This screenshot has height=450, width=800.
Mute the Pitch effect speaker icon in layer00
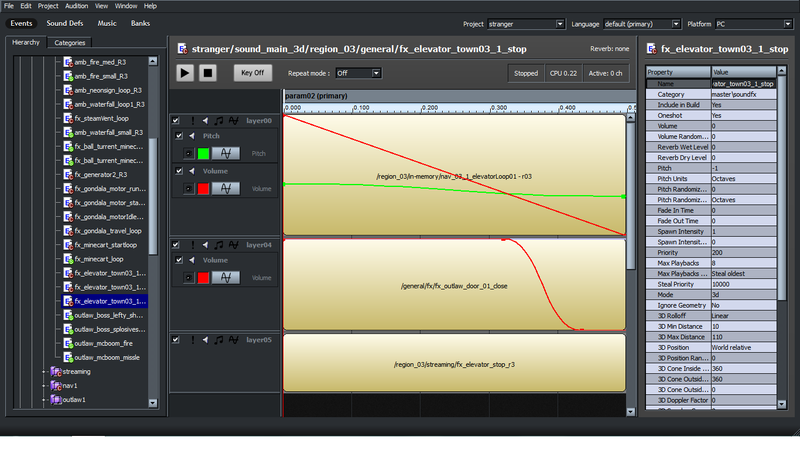pyautogui.click(x=192, y=136)
